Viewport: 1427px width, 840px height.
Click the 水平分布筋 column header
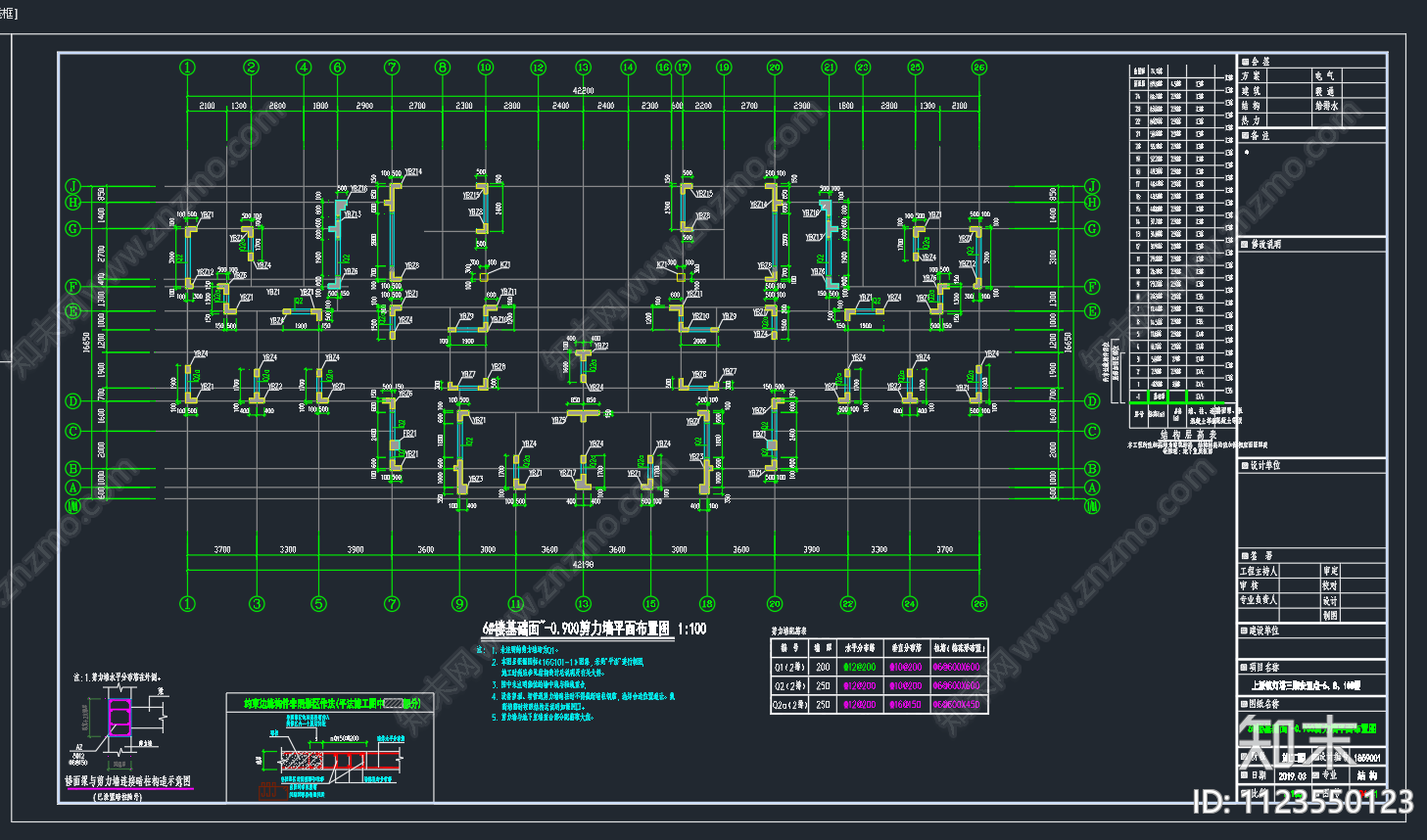pos(858,647)
